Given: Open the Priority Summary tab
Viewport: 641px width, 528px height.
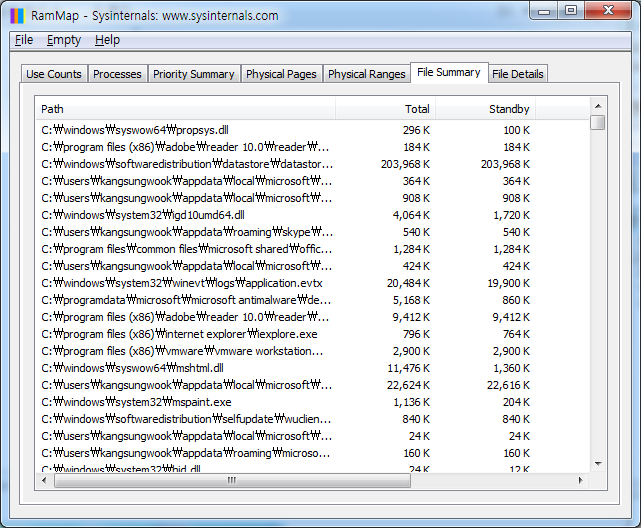Looking at the screenshot, I should pyautogui.click(x=194, y=74).
